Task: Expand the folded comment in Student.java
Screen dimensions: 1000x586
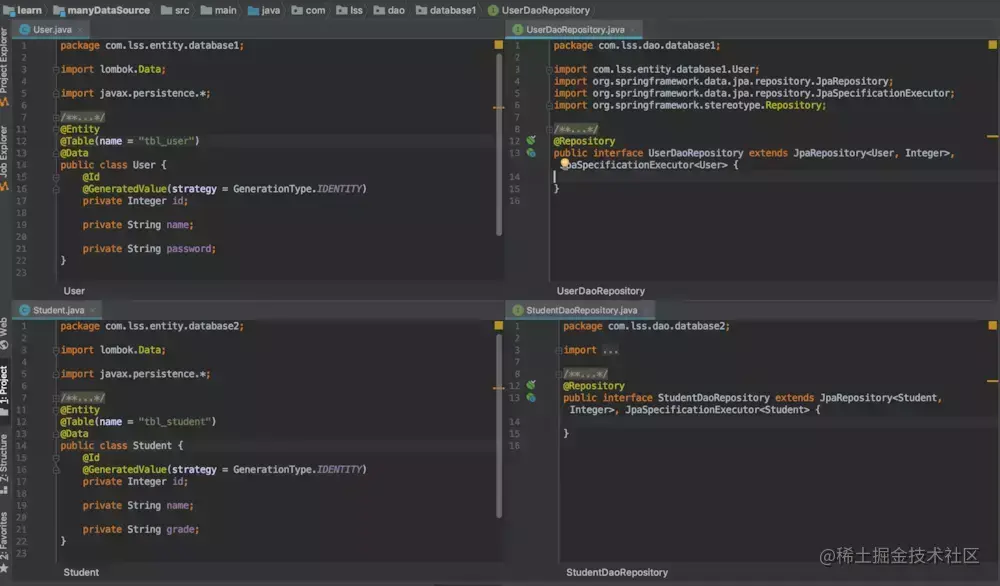Action: click(82, 398)
